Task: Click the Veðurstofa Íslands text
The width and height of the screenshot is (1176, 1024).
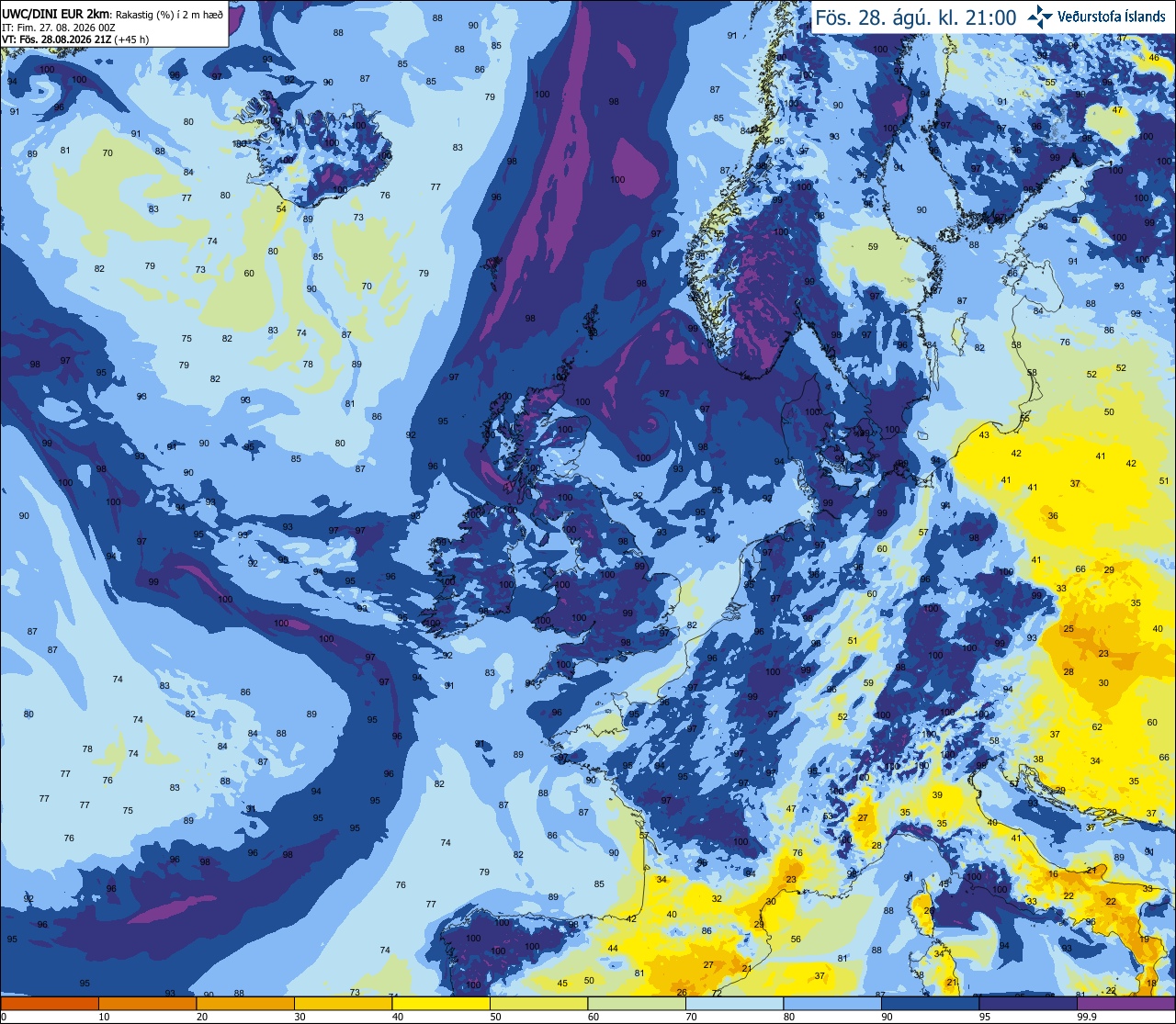Action: [1112, 16]
